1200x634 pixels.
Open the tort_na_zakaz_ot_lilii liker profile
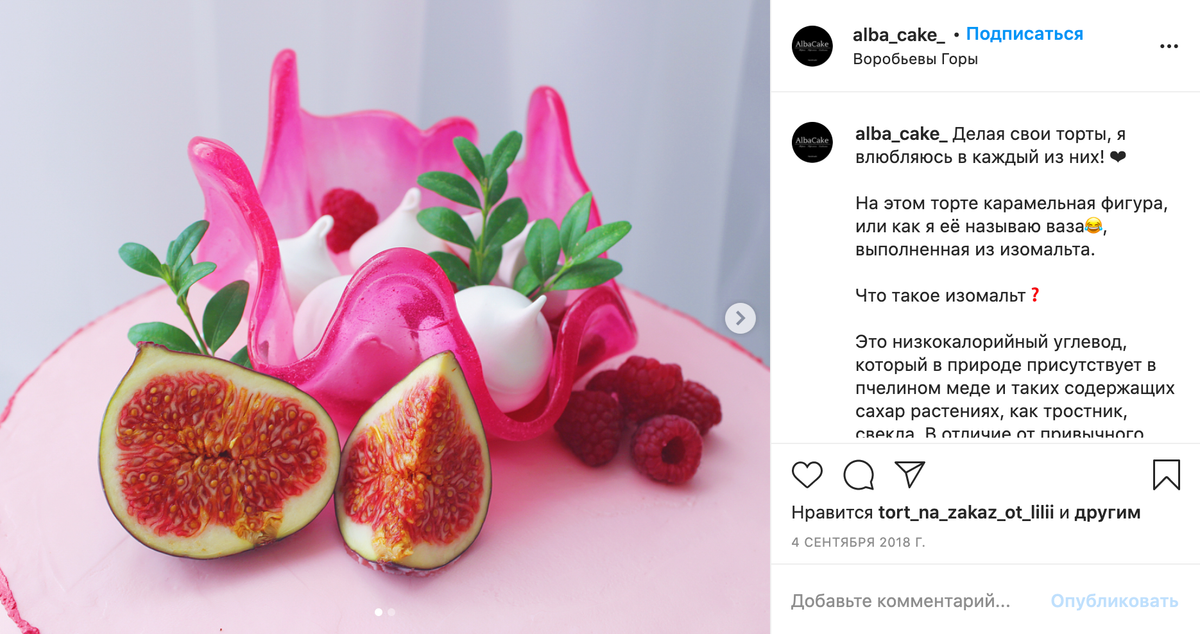click(x=966, y=513)
